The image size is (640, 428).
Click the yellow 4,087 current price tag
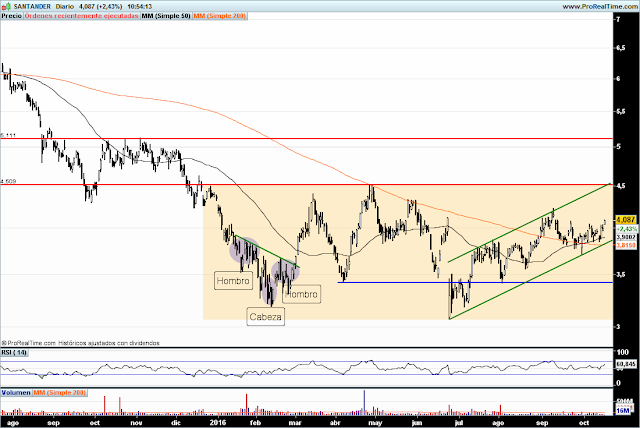pos(626,220)
